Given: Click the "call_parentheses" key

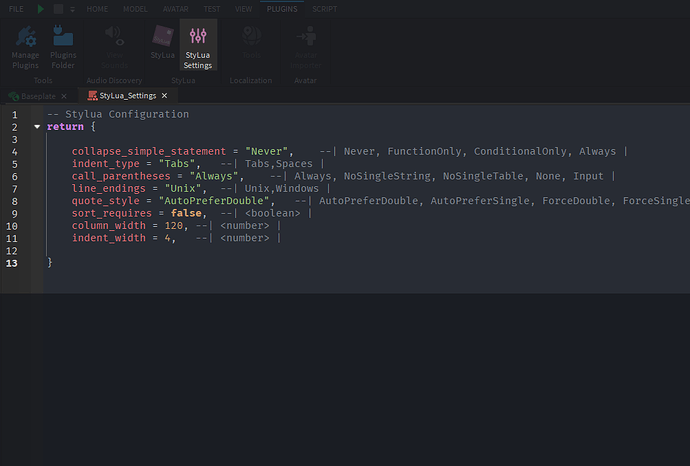Looking at the screenshot, I should [121, 176].
